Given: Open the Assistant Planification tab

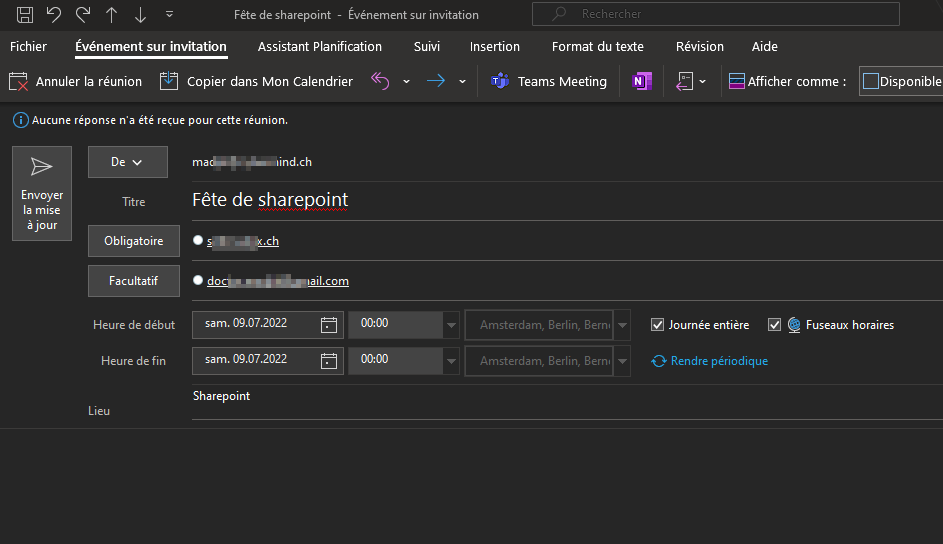Looking at the screenshot, I should point(319,47).
